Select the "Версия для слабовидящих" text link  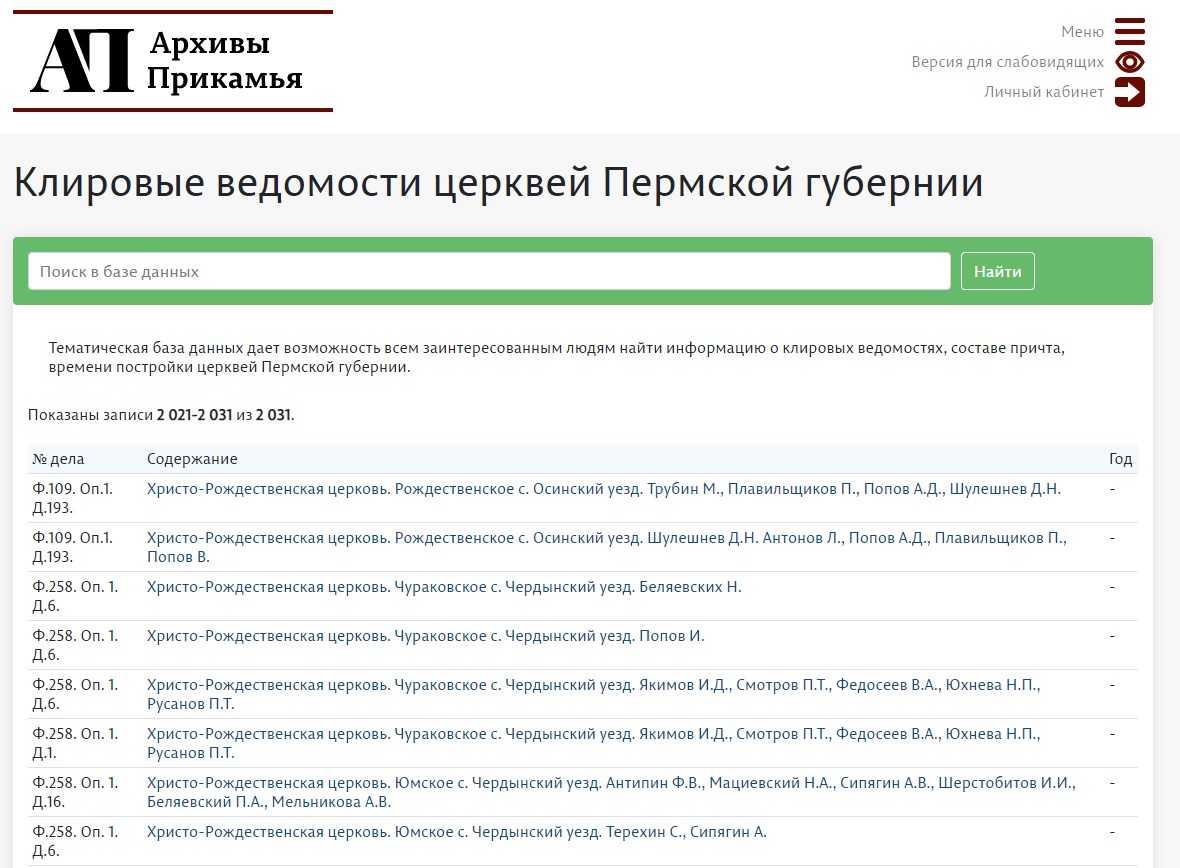(x=1007, y=62)
